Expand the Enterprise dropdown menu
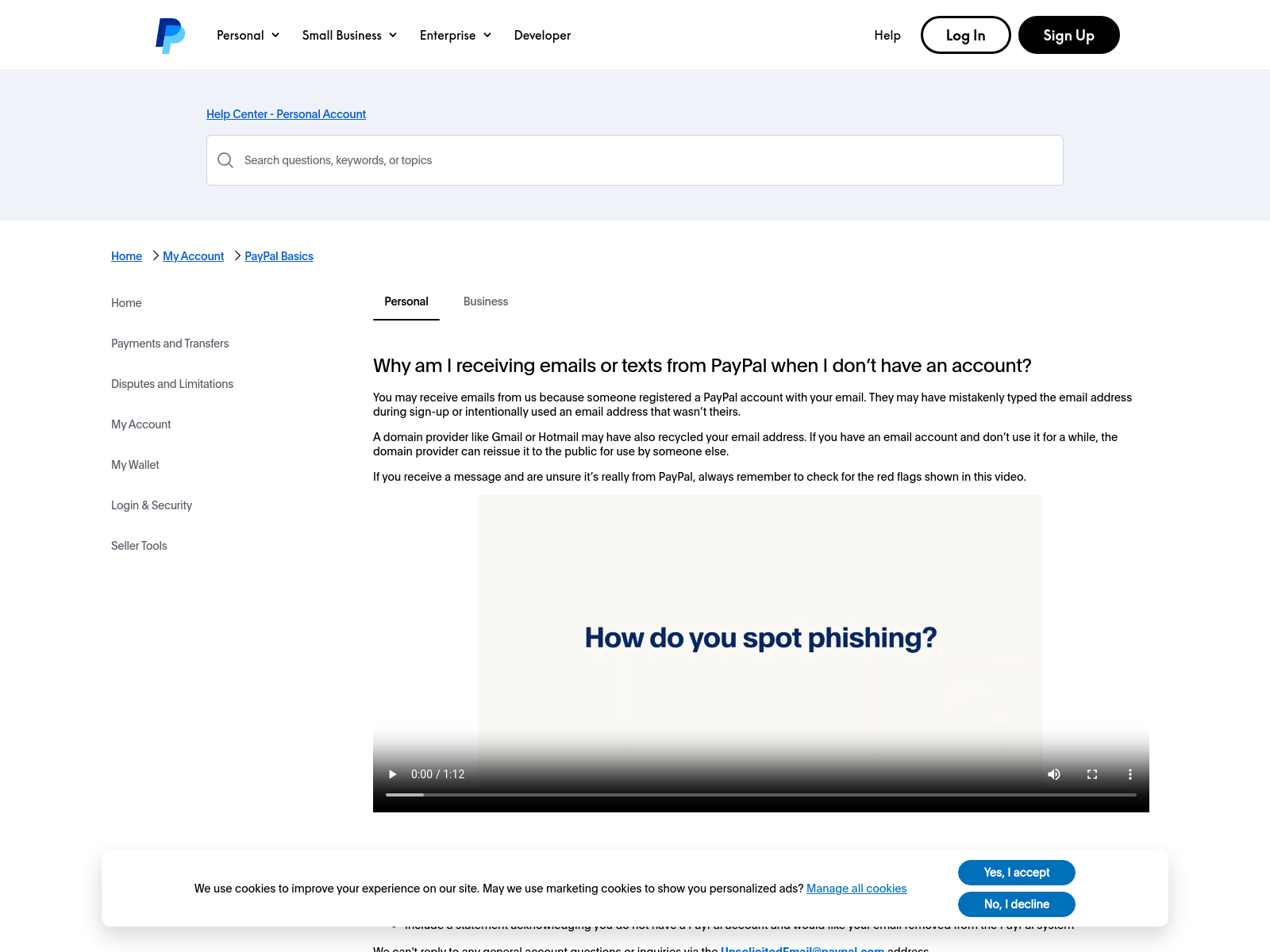The width and height of the screenshot is (1270, 952). coord(456,35)
